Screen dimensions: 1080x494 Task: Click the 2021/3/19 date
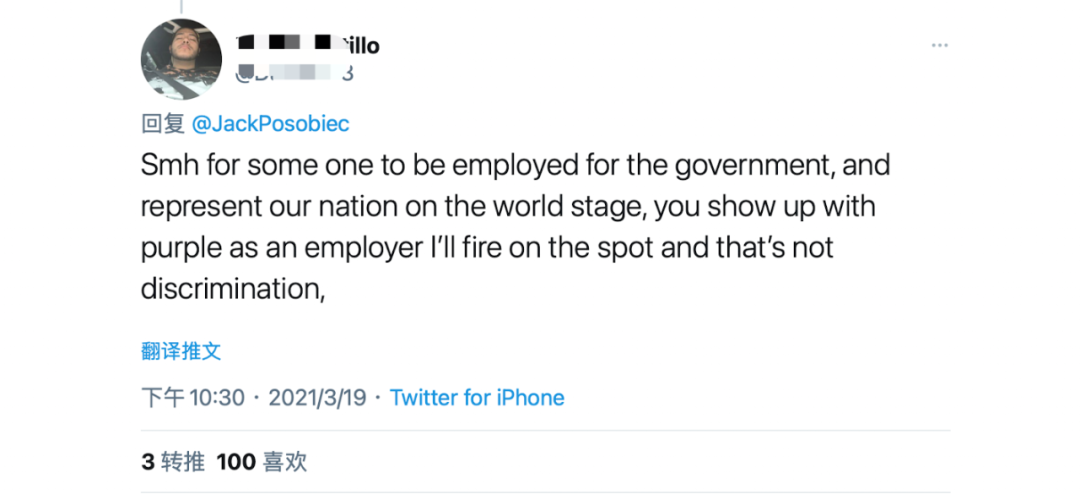tap(317, 398)
